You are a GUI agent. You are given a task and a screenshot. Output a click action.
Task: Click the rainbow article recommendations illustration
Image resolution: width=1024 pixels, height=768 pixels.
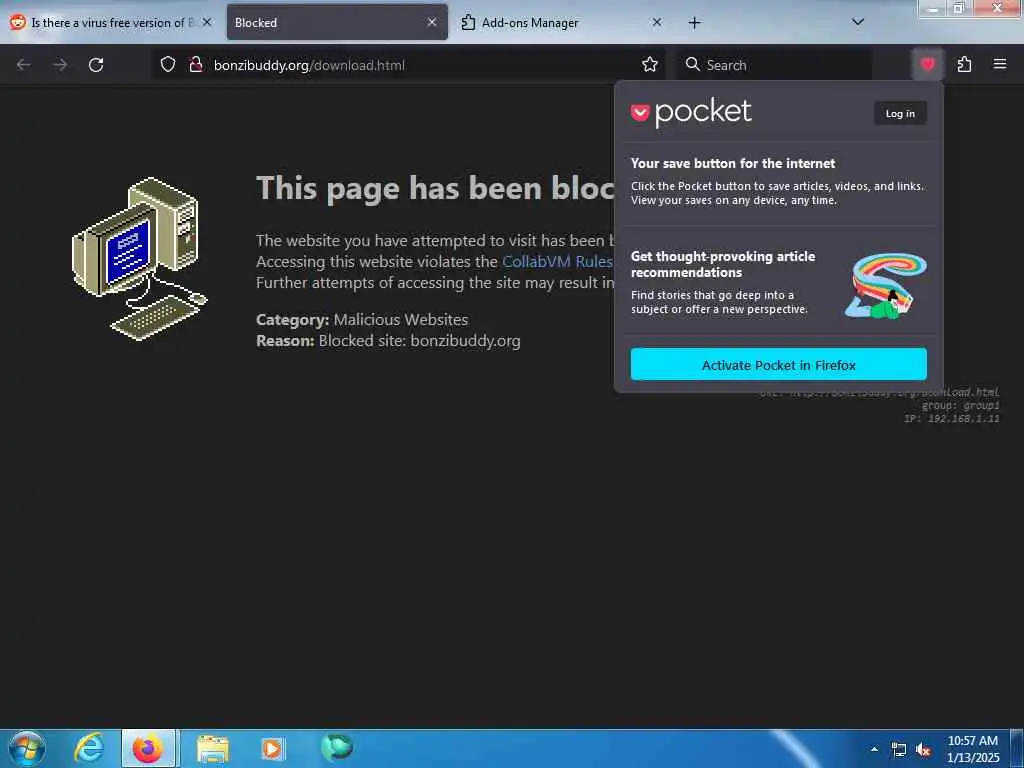pyautogui.click(x=886, y=286)
